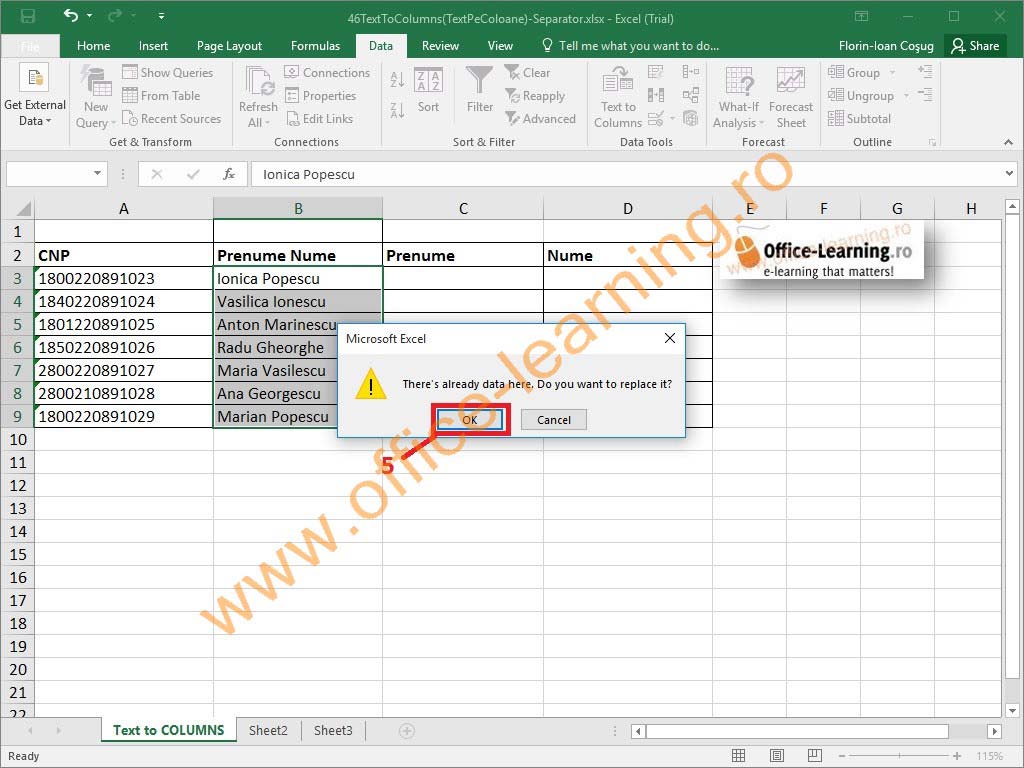Open Ribbon Display Options

(861, 16)
